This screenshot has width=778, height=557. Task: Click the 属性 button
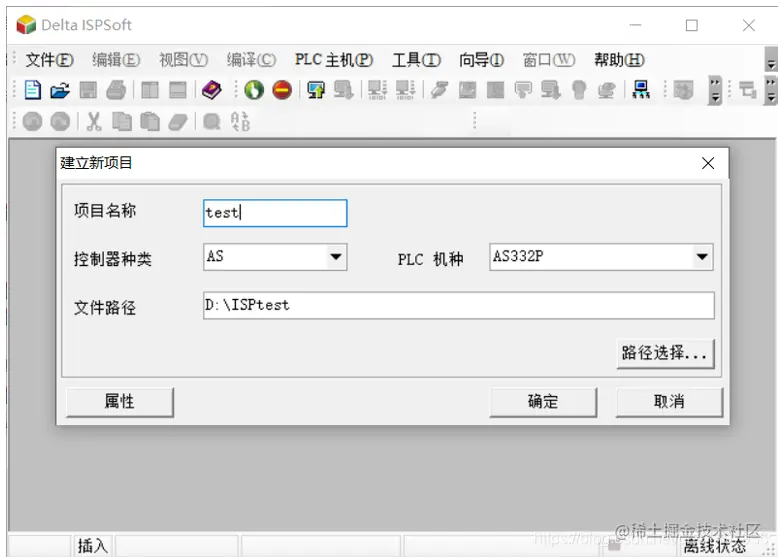(120, 401)
